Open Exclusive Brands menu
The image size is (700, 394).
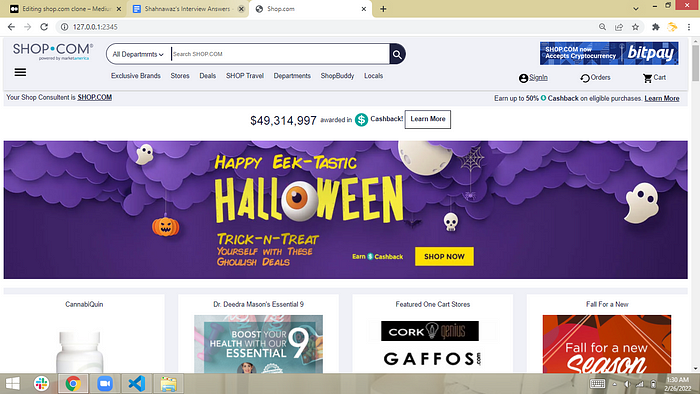click(136, 76)
